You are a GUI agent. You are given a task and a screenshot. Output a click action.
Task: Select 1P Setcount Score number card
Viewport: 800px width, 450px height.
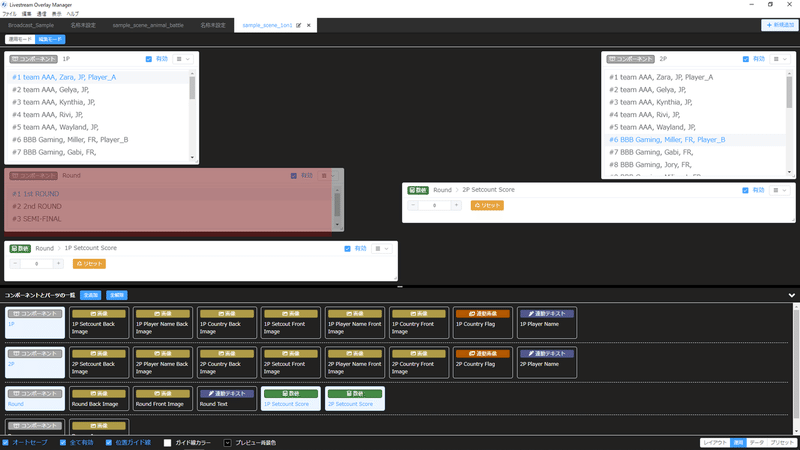pyautogui.click(x=291, y=398)
